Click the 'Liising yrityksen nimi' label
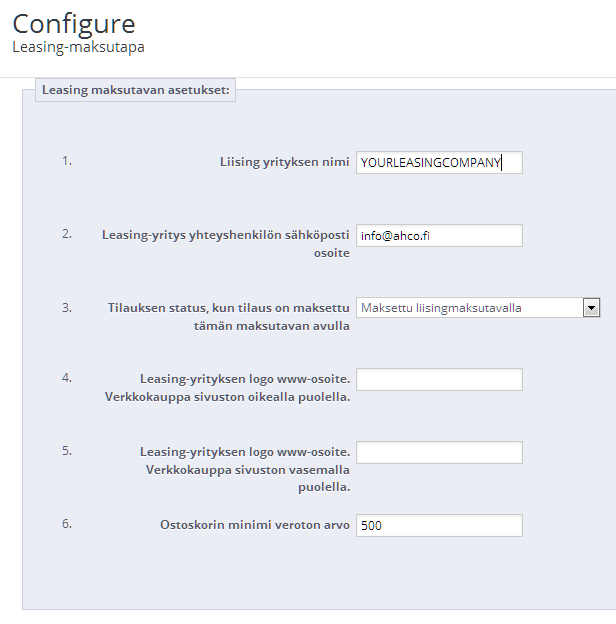 (284, 162)
